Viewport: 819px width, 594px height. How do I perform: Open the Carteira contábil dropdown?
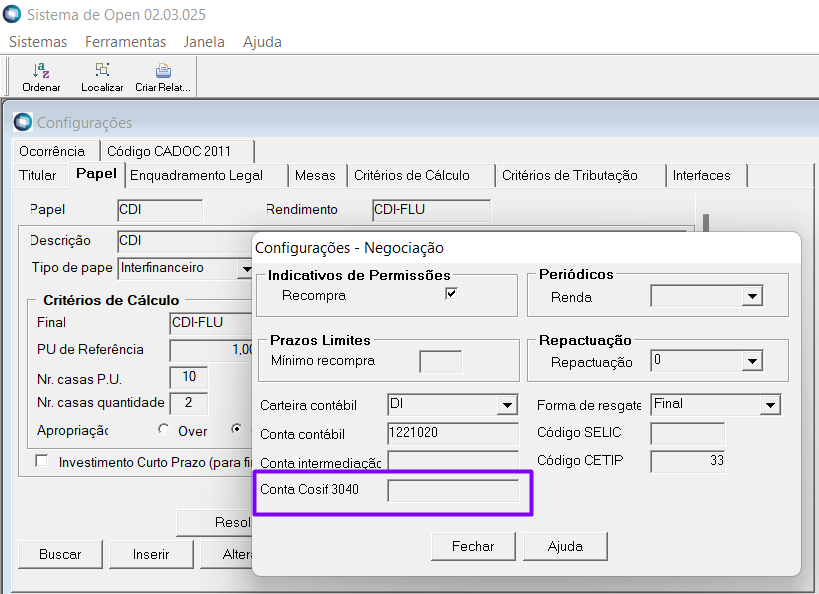[x=507, y=405]
